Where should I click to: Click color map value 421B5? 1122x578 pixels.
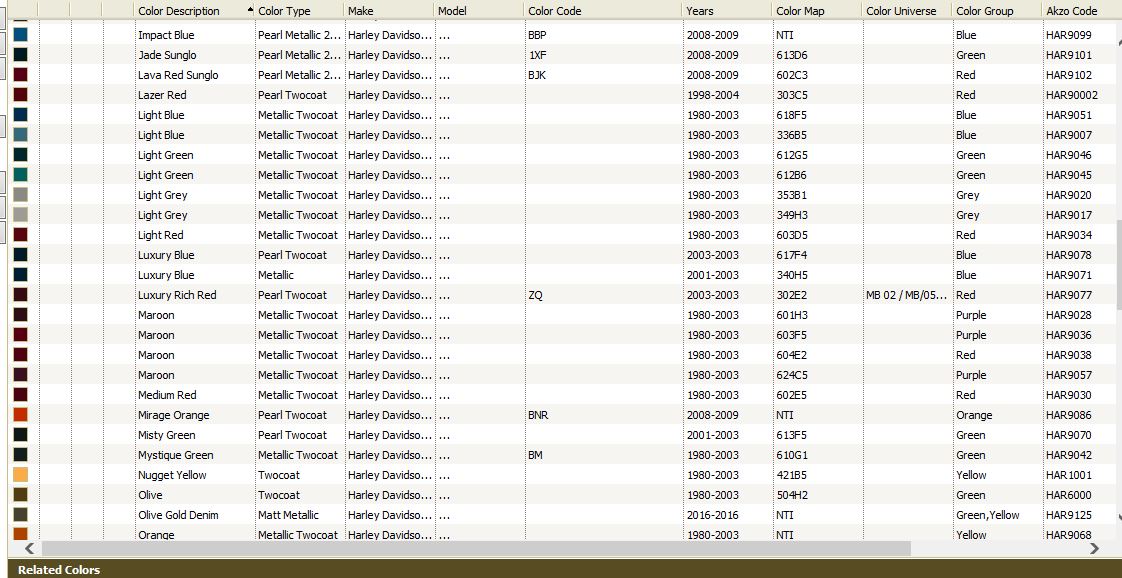coord(792,475)
